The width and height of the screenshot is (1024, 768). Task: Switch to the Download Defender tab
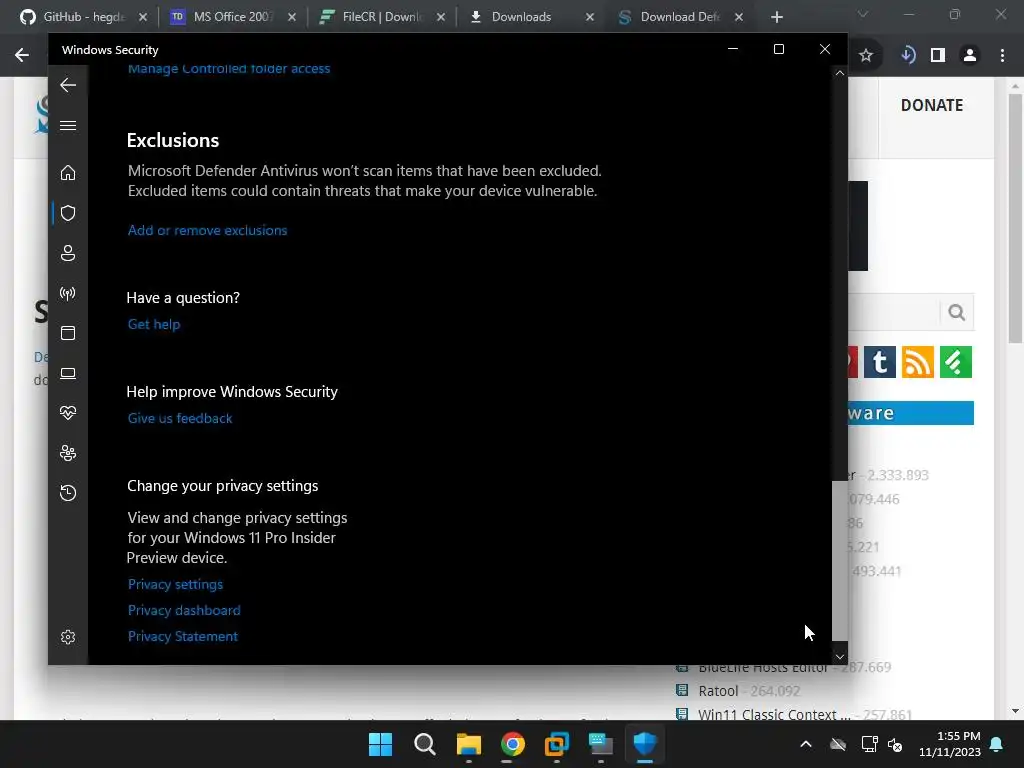pos(679,17)
